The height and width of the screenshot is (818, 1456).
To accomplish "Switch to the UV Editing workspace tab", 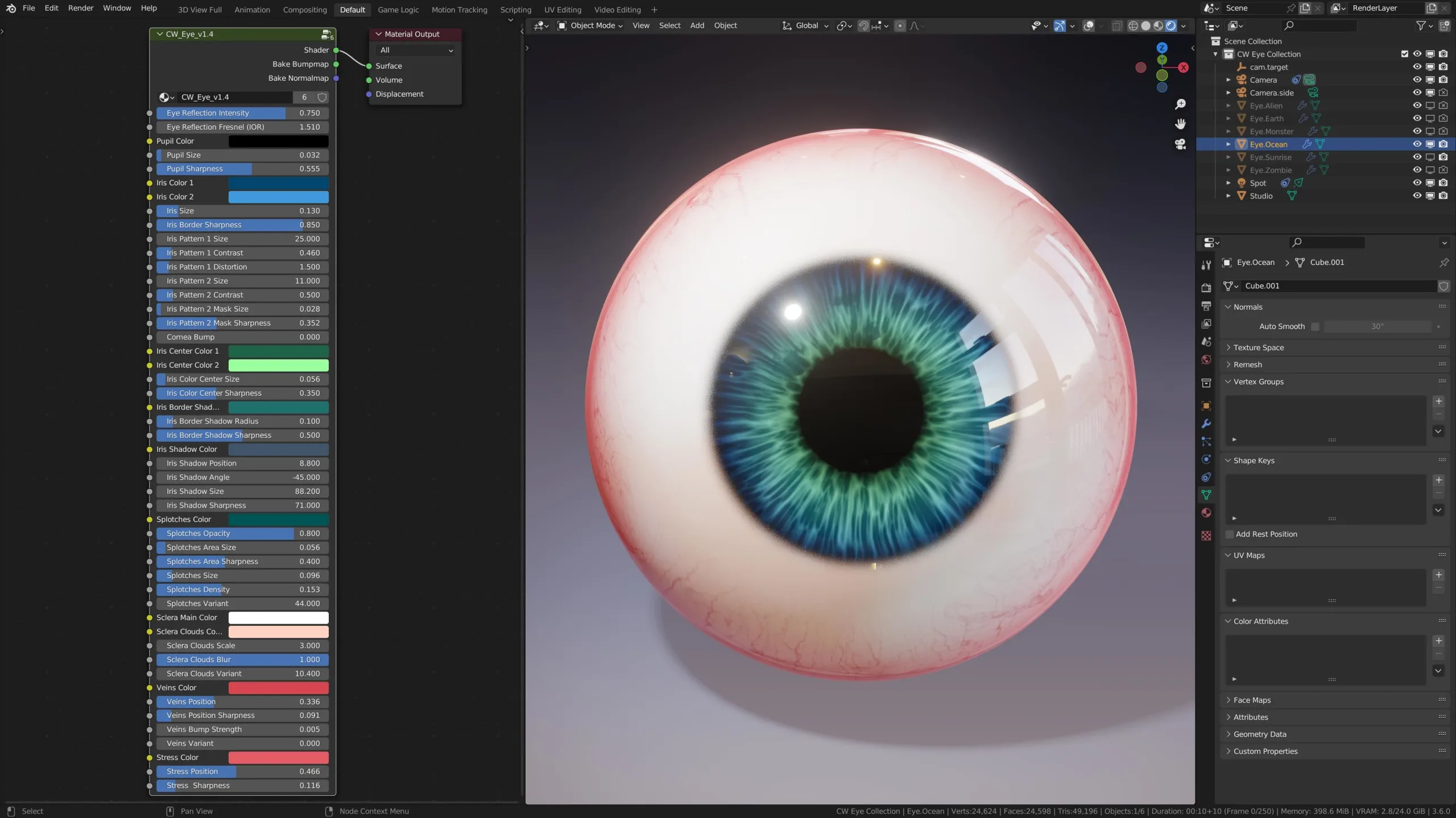I will [562, 10].
